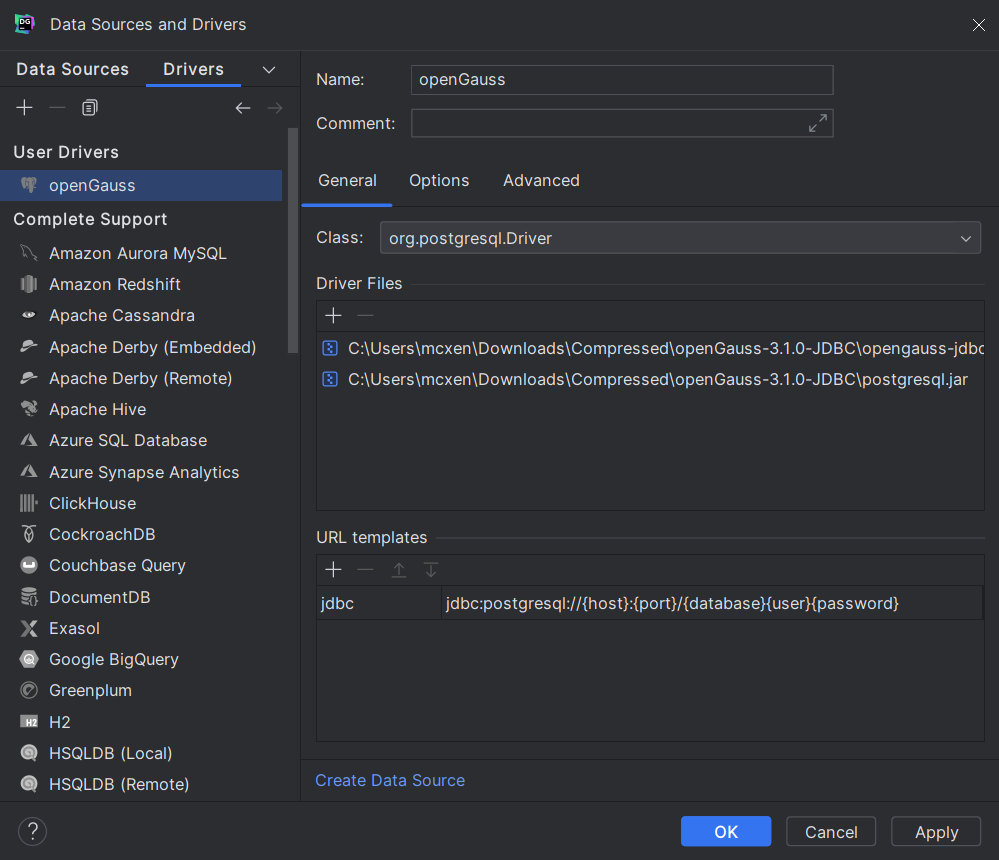Select the postgresql.jar driver file
Screen dimensions: 999x860
657,379
